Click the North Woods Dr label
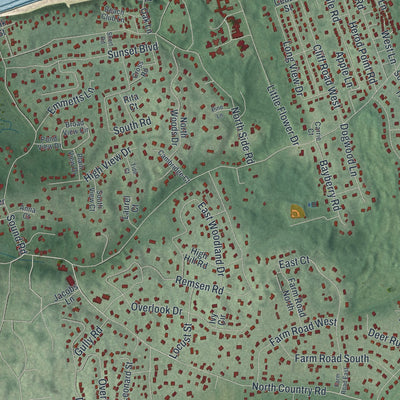The width and height of the screenshot is (400, 400). pyautogui.click(x=179, y=129)
